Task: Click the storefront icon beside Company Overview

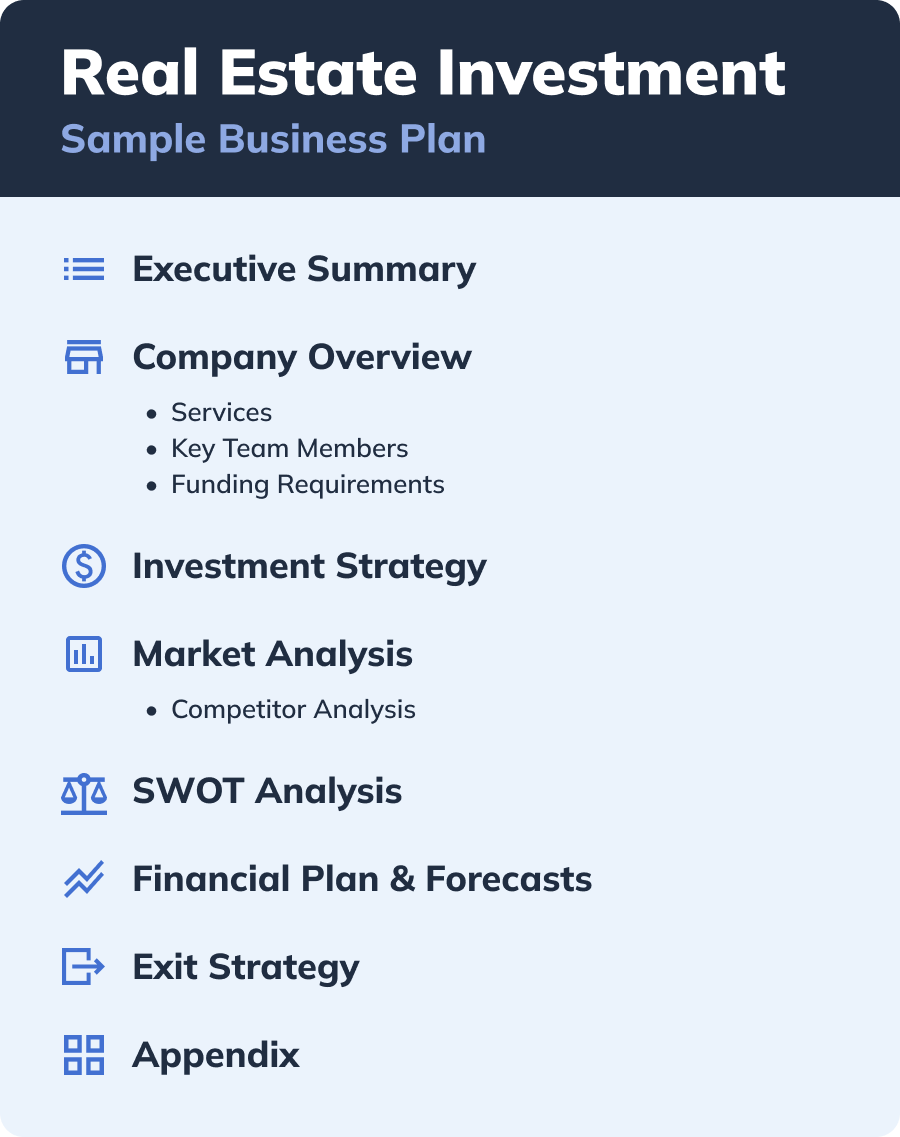Action: [x=84, y=357]
